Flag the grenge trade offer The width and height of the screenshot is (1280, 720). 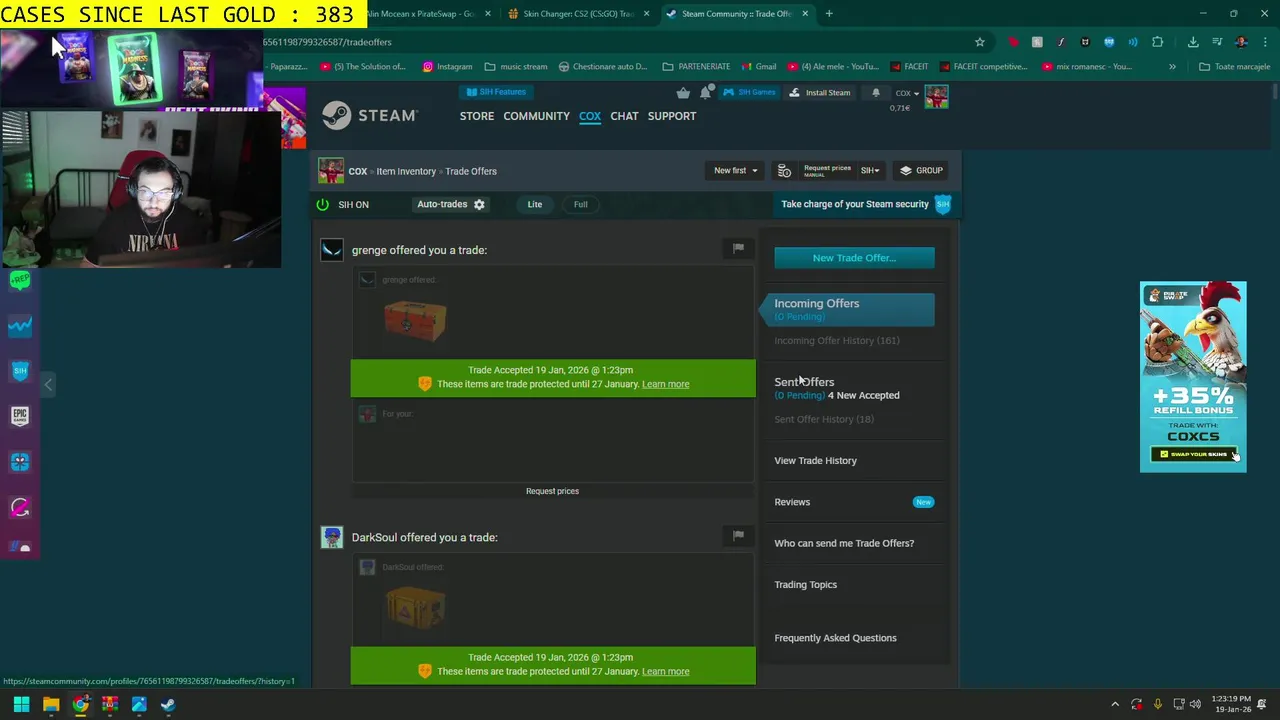738,248
